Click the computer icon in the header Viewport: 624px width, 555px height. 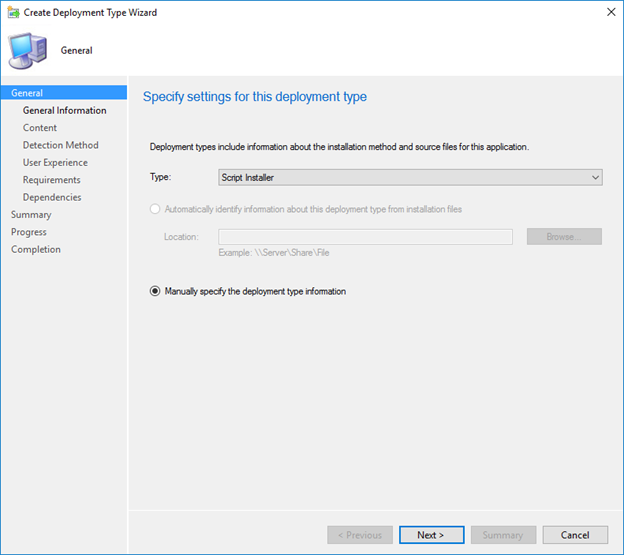(27, 49)
